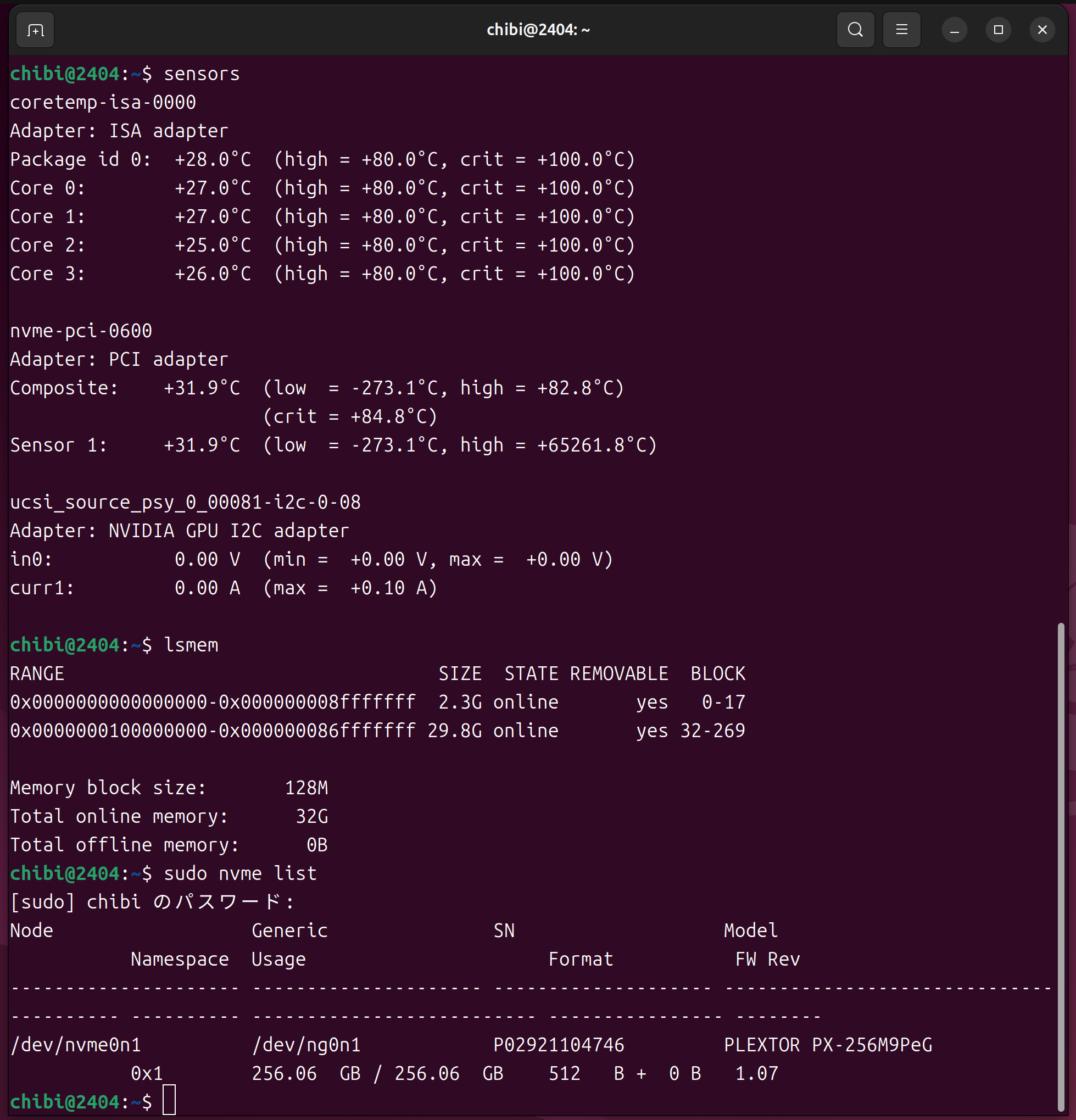Click the search icon in header

click(x=855, y=30)
